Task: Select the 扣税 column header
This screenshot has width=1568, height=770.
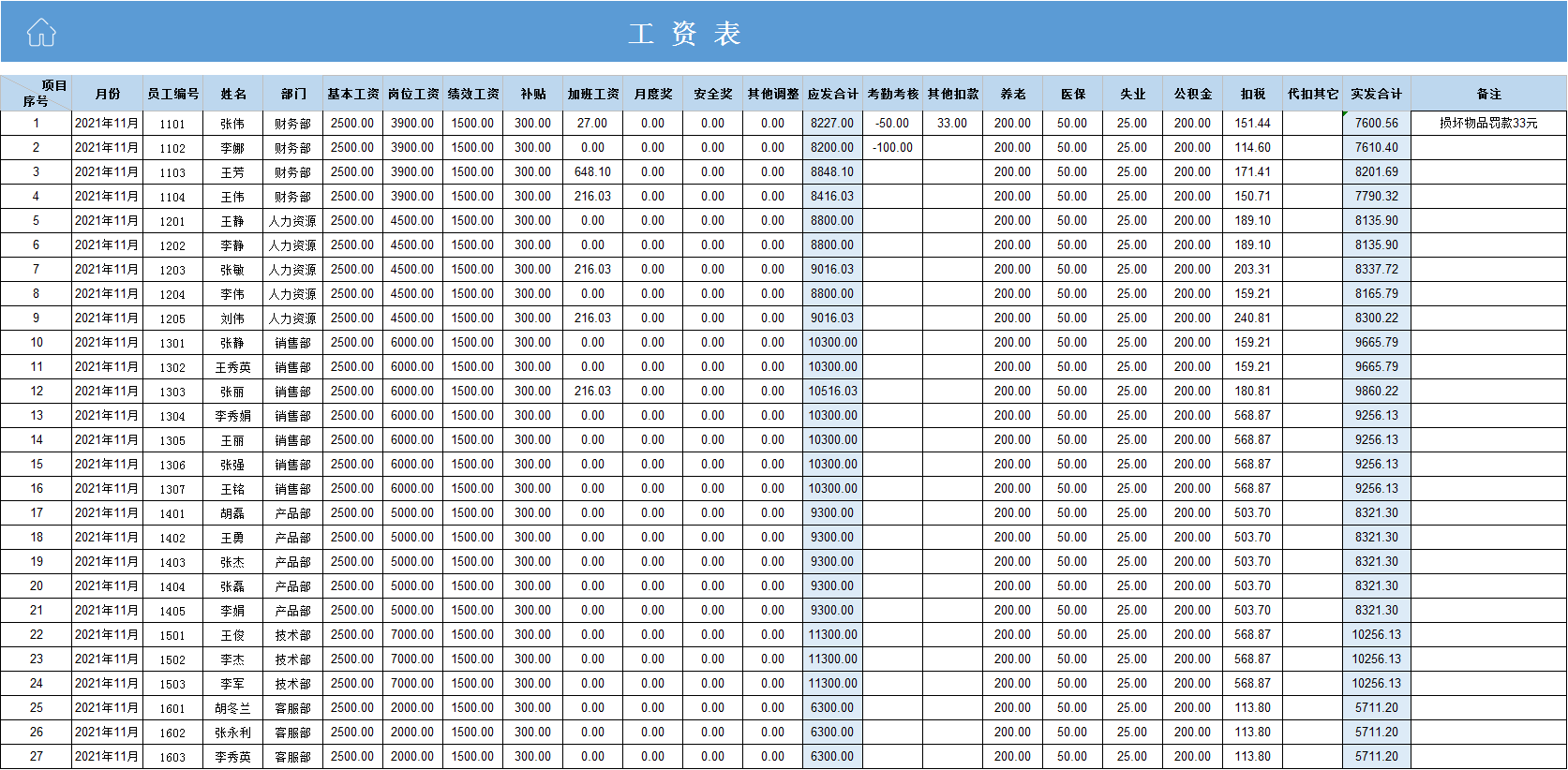Action: 1253,94
